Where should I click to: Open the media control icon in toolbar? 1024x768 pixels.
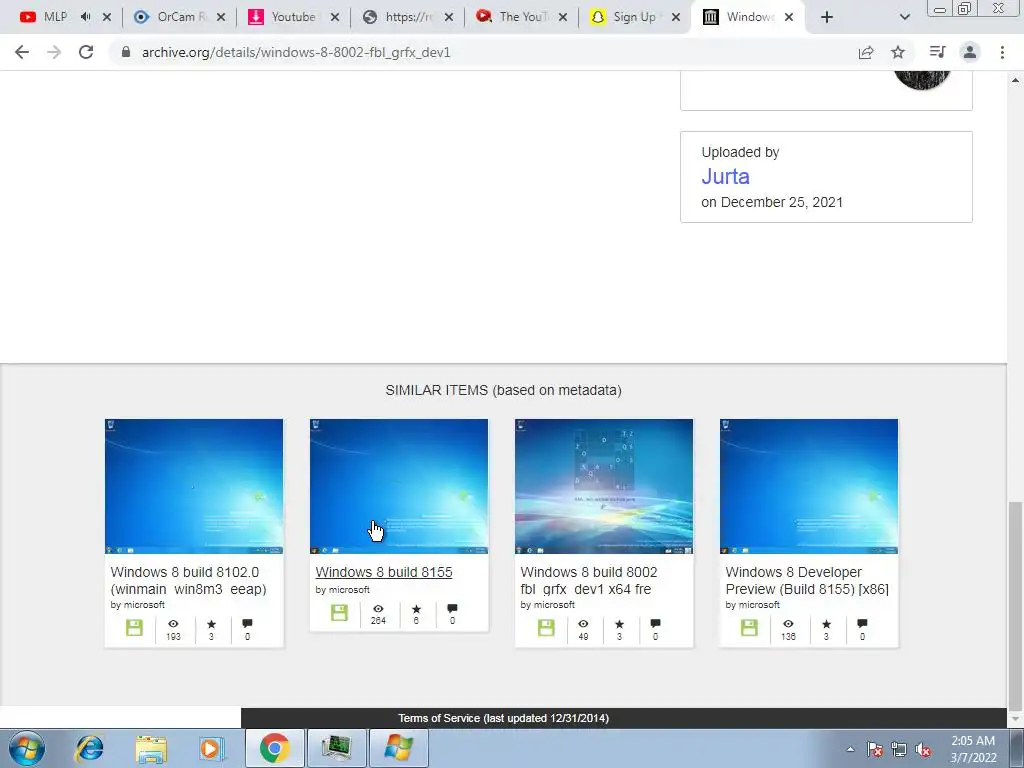[937, 52]
